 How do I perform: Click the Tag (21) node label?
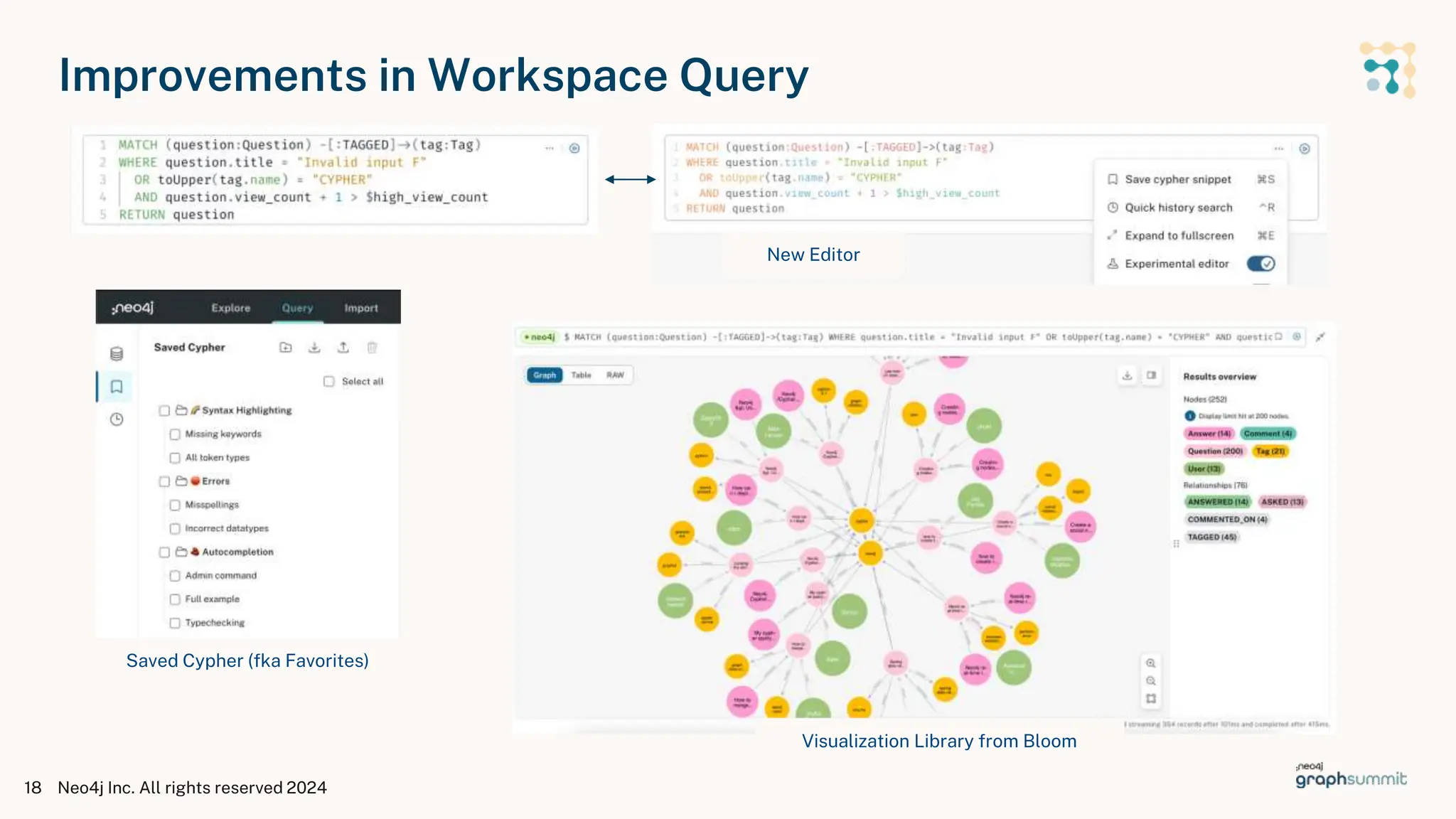1270,451
